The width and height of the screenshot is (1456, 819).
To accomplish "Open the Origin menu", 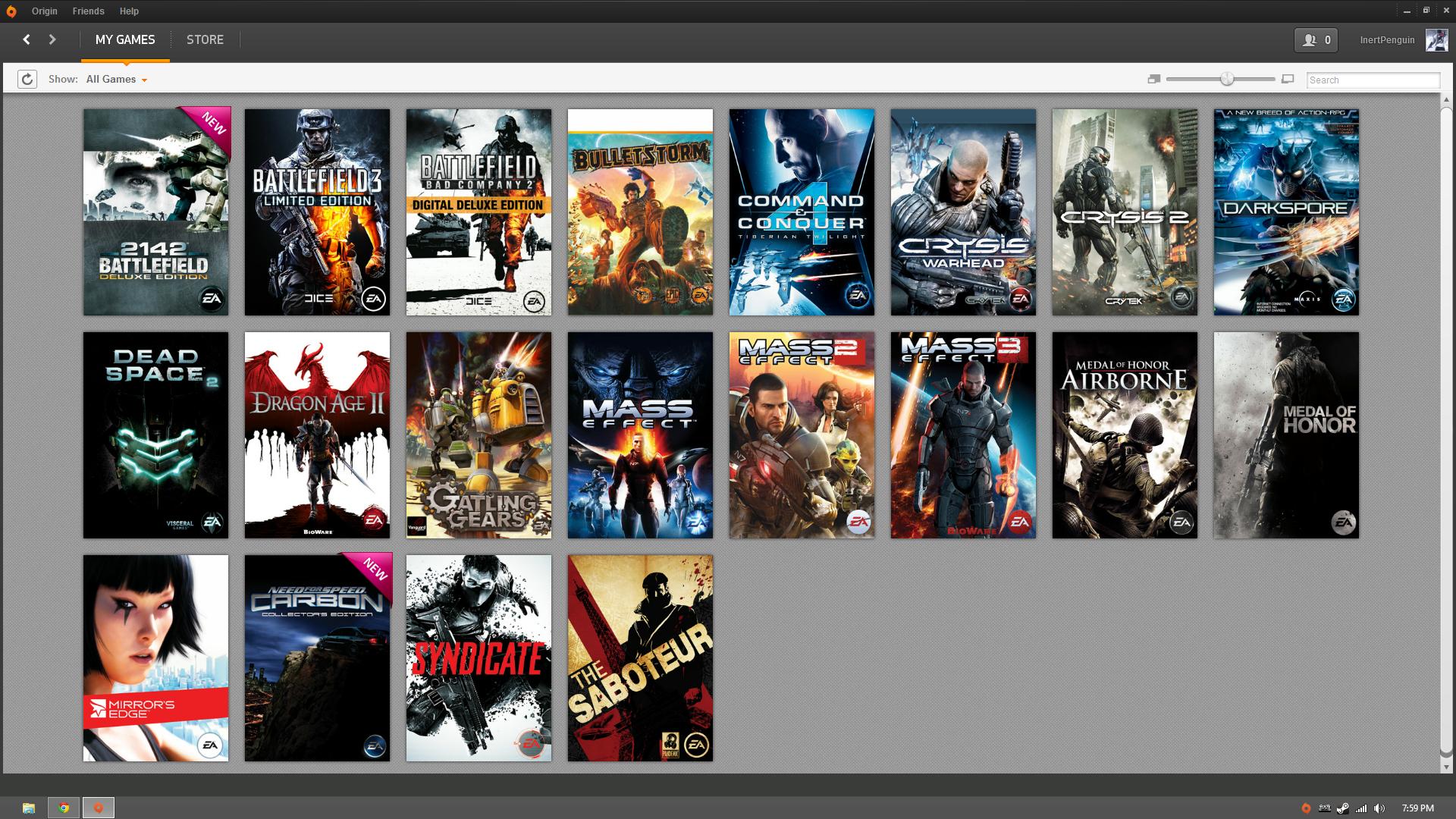I will (x=45, y=11).
